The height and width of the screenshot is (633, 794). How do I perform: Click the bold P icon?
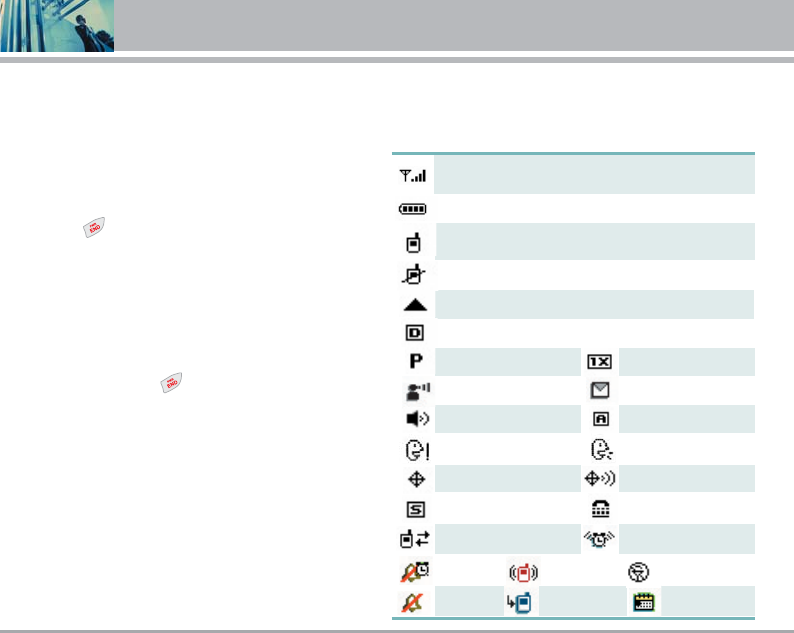point(416,361)
